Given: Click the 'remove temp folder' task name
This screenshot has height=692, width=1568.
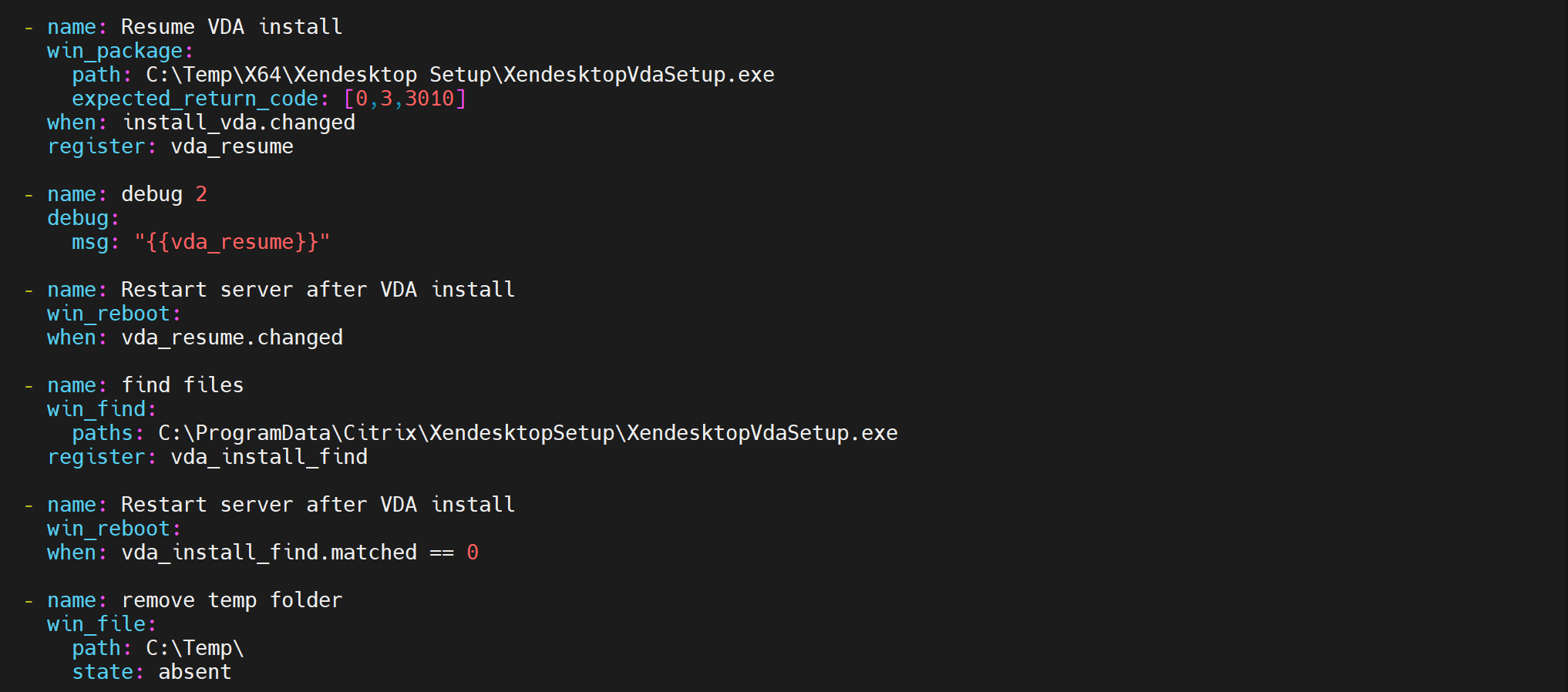Looking at the screenshot, I should point(231,600).
